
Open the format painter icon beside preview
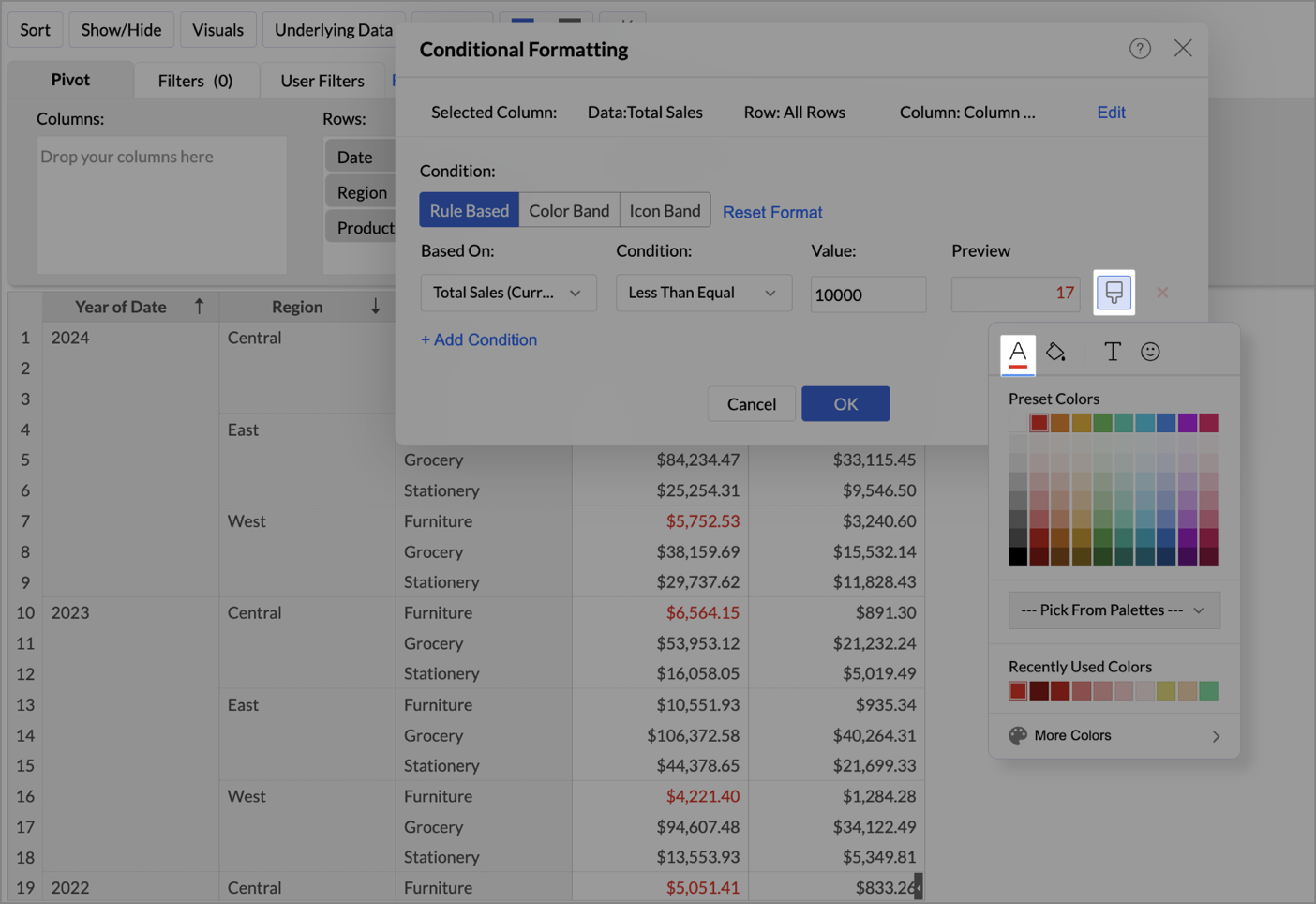1114,293
